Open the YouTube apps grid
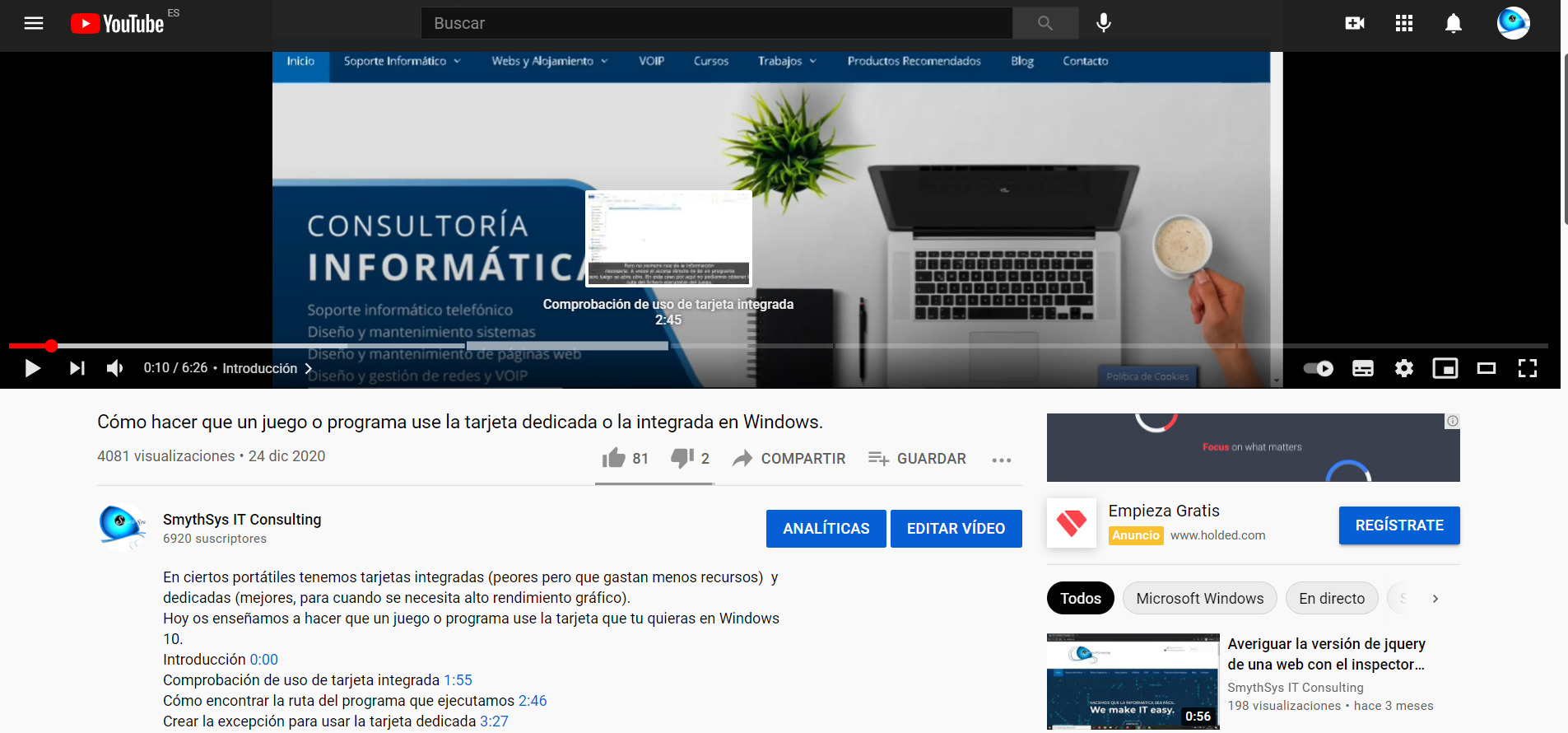This screenshot has height=733, width=1568. coord(1404,23)
